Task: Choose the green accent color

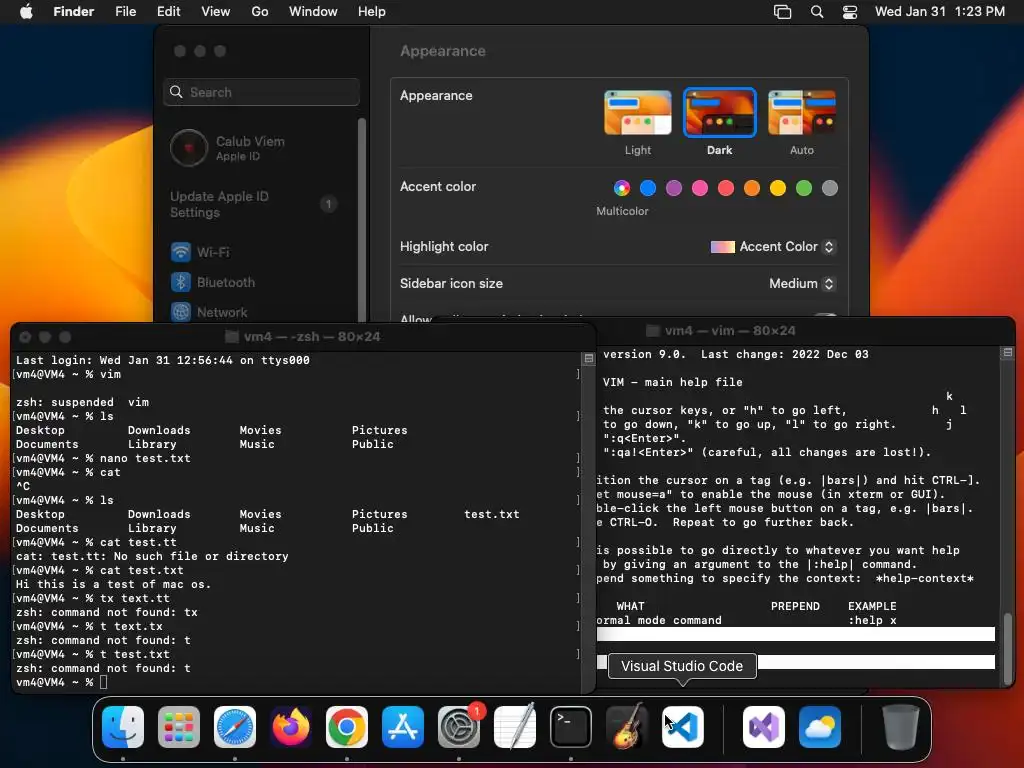Action: click(x=804, y=188)
